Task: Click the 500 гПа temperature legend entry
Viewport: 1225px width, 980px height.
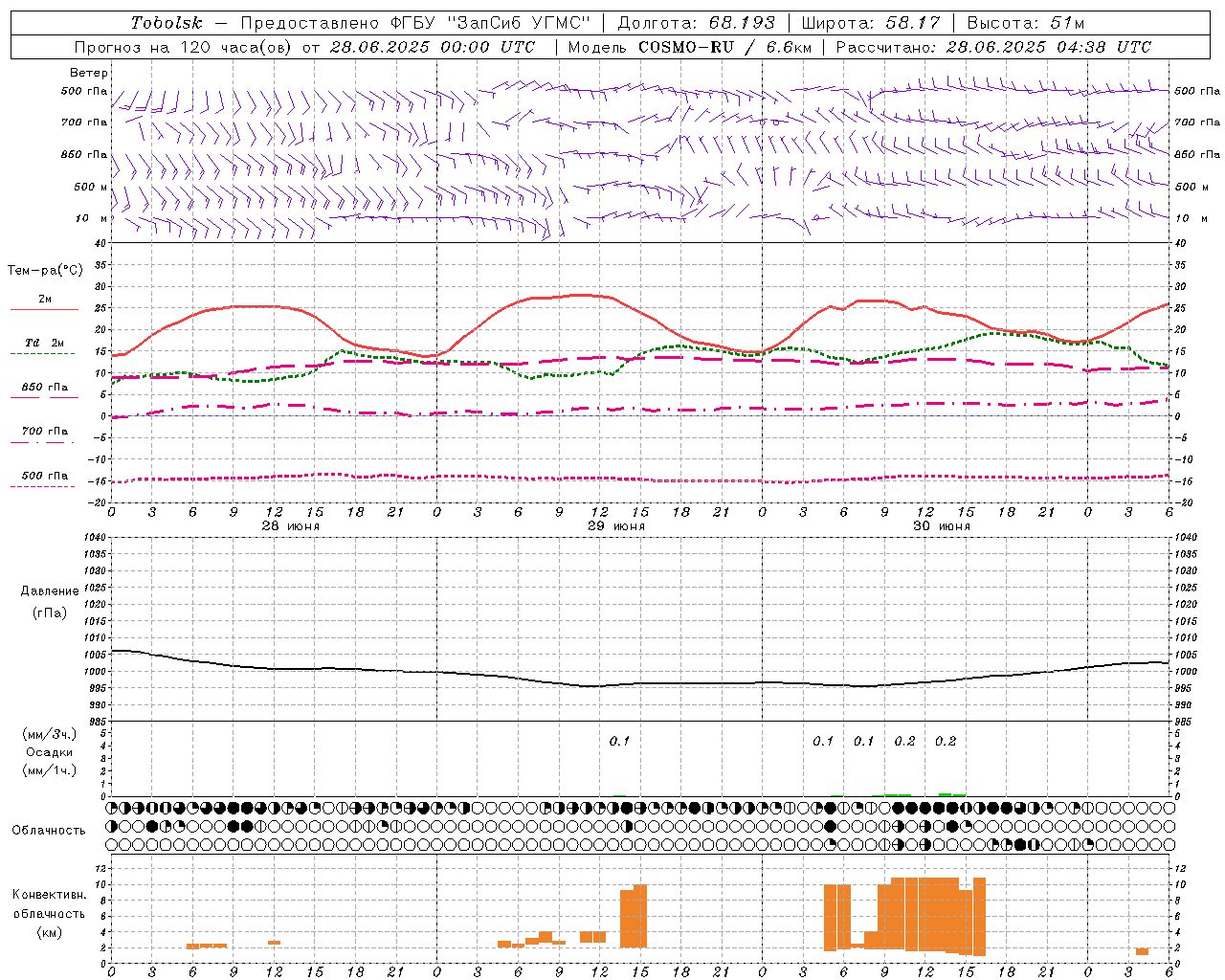Action: 44,476
